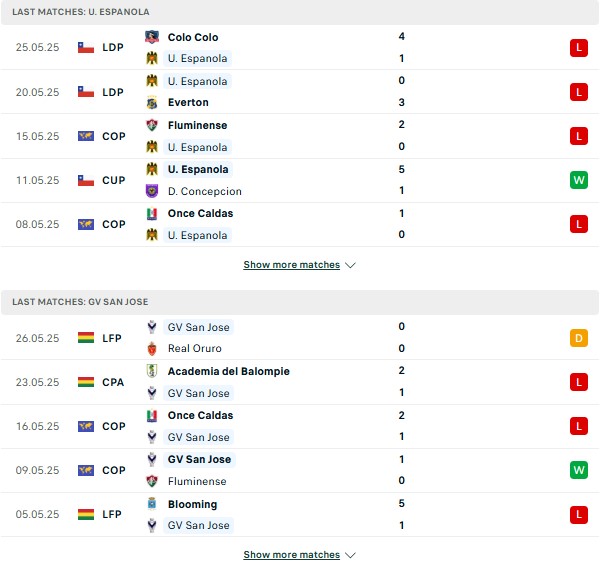Click COP competition flag on 16.05.25 row
The width and height of the screenshot is (601, 576).
click(86, 426)
